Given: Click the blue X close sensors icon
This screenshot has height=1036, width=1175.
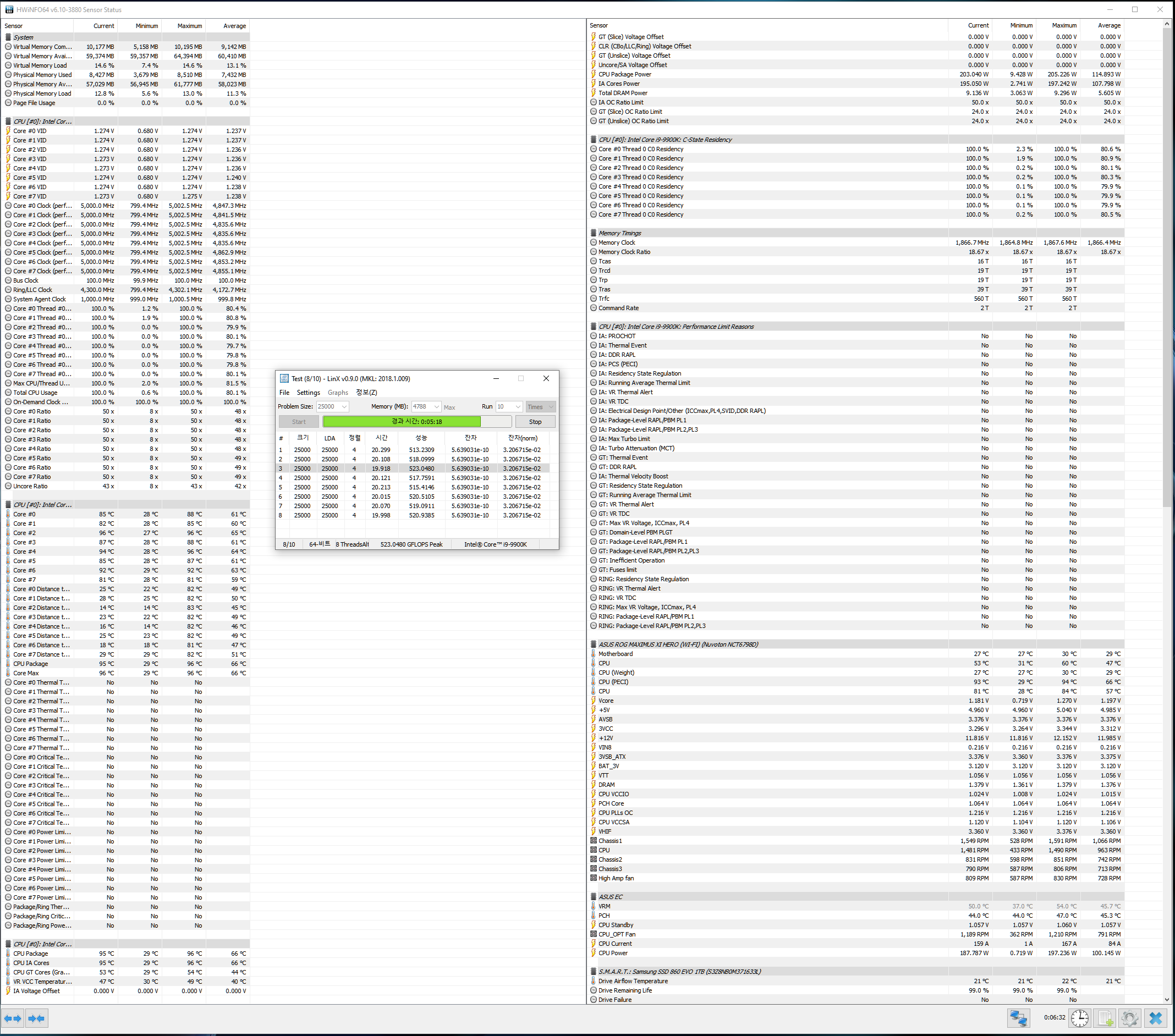Looking at the screenshot, I should tap(1155, 1018).
